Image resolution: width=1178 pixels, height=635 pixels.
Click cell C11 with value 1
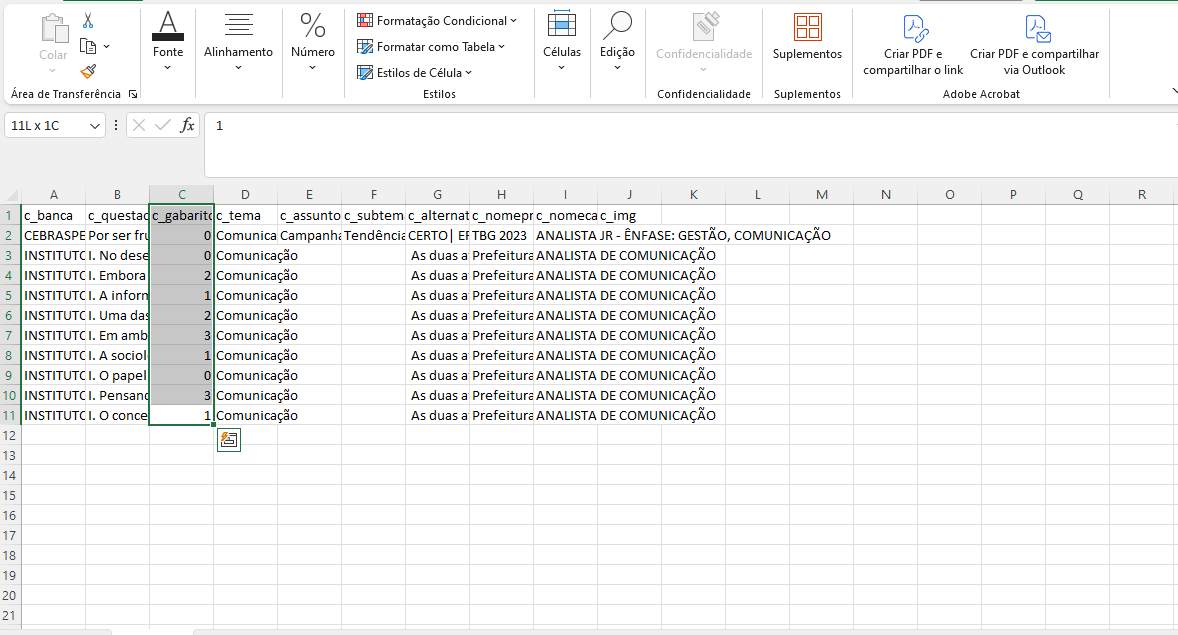[x=182, y=416]
